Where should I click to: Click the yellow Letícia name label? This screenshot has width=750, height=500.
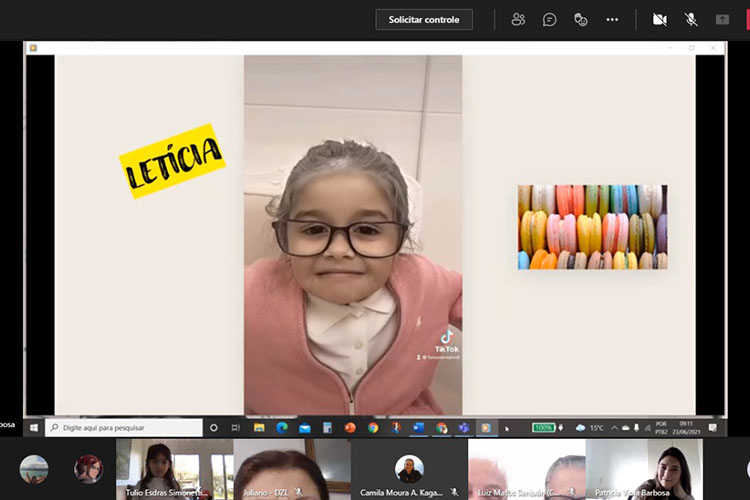(172, 161)
